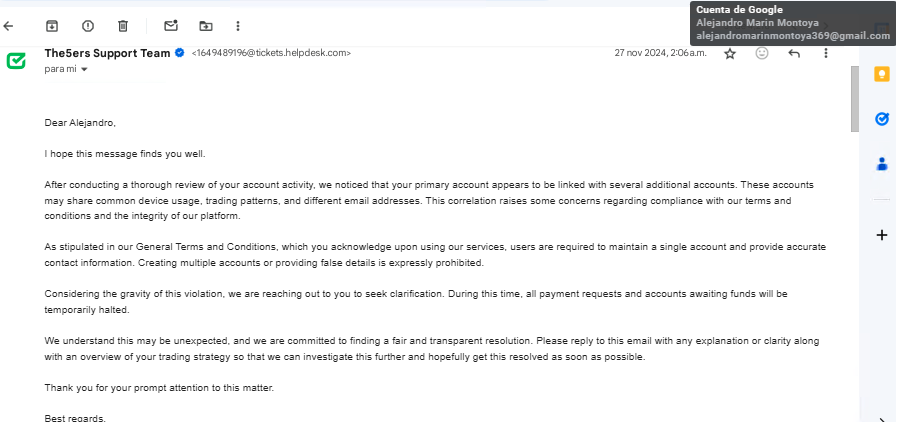Reply to The5ers Support Team email
Viewport: 906px width, 440px height.
click(794, 54)
